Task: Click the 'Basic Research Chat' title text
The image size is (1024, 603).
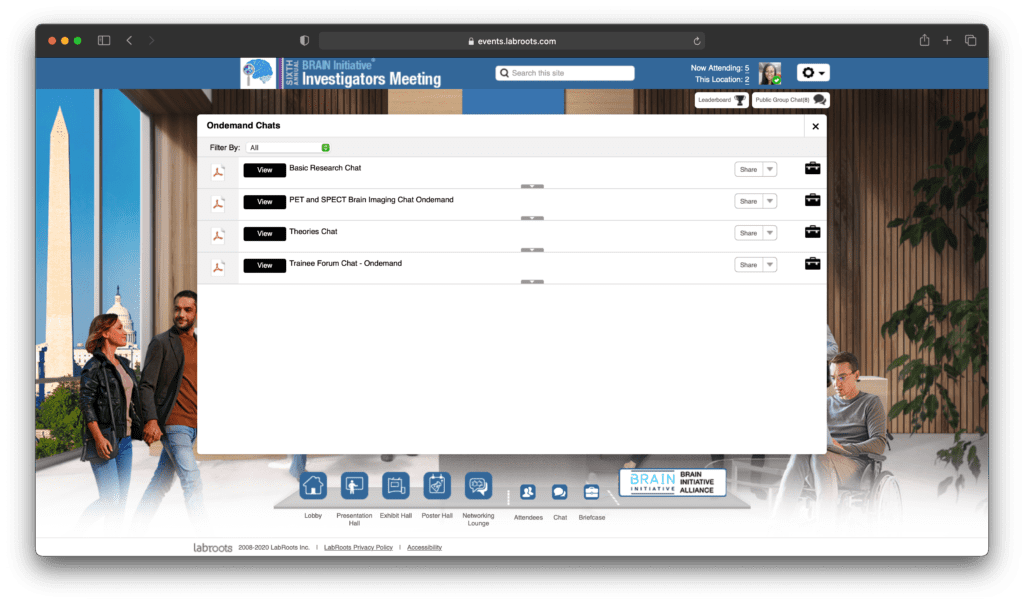Action: (325, 168)
